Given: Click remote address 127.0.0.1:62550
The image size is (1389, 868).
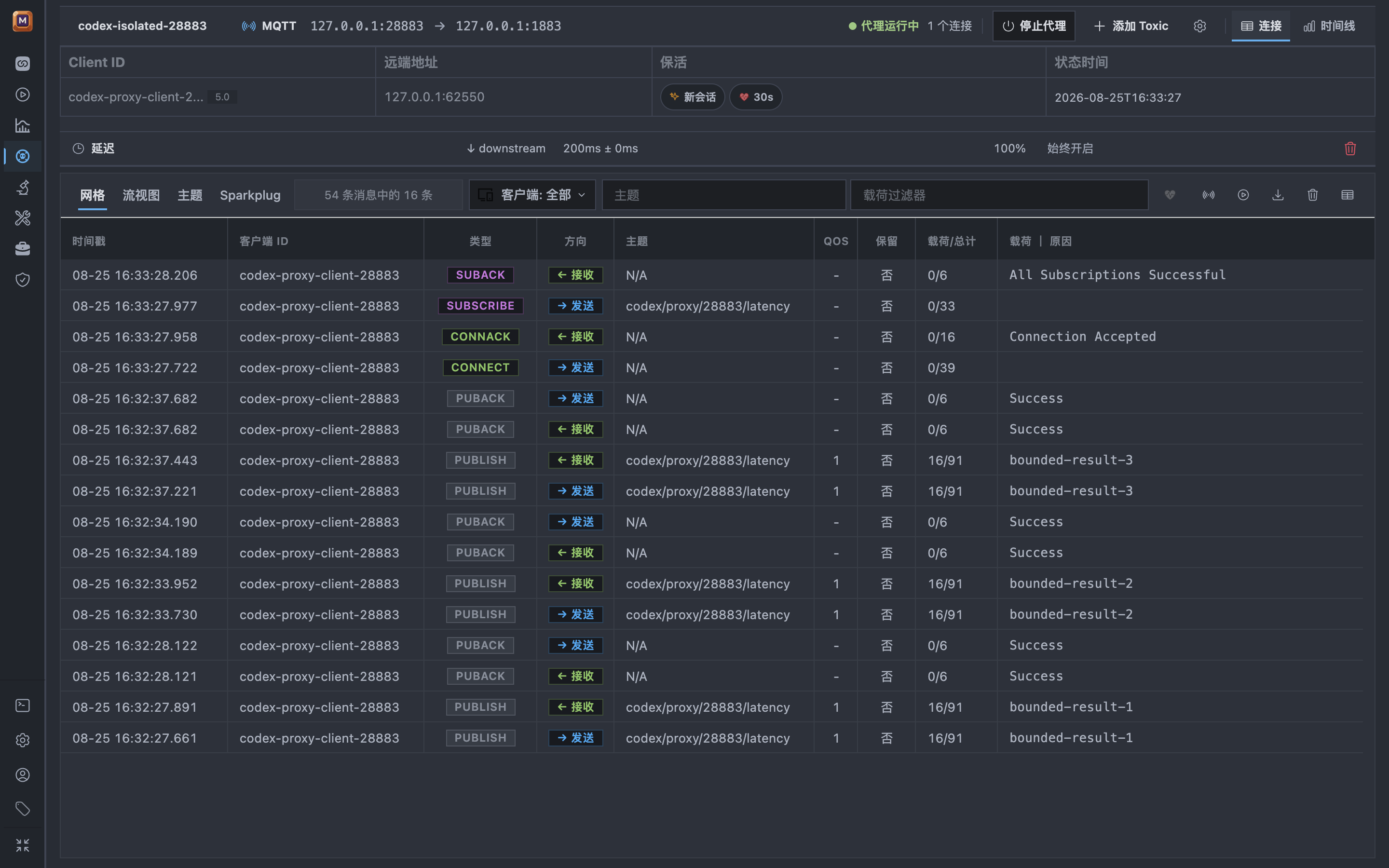Looking at the screenshot, I should pyautogui.click(x=435, y=97).
